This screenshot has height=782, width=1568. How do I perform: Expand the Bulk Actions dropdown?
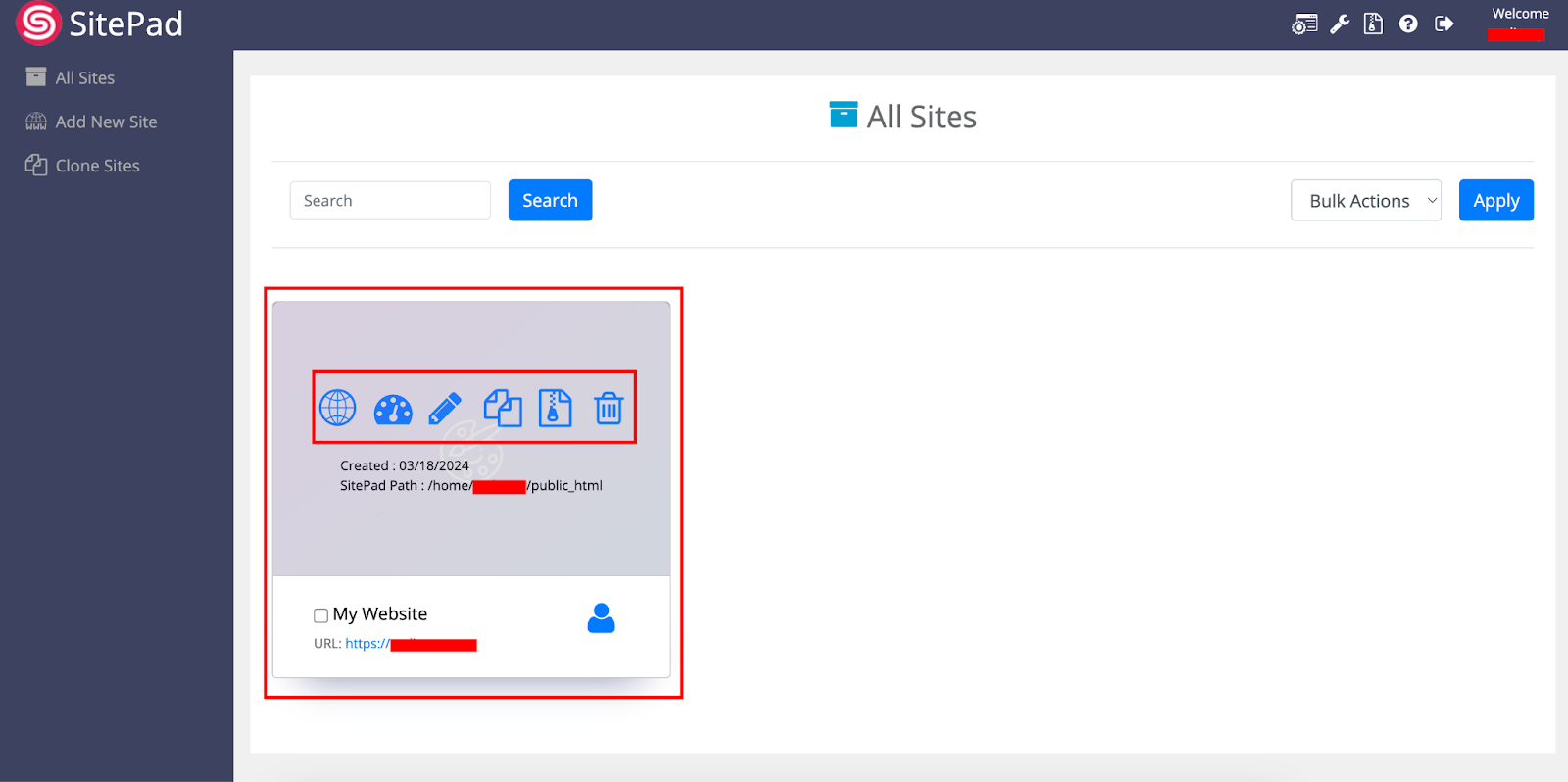pos(1365,201)
